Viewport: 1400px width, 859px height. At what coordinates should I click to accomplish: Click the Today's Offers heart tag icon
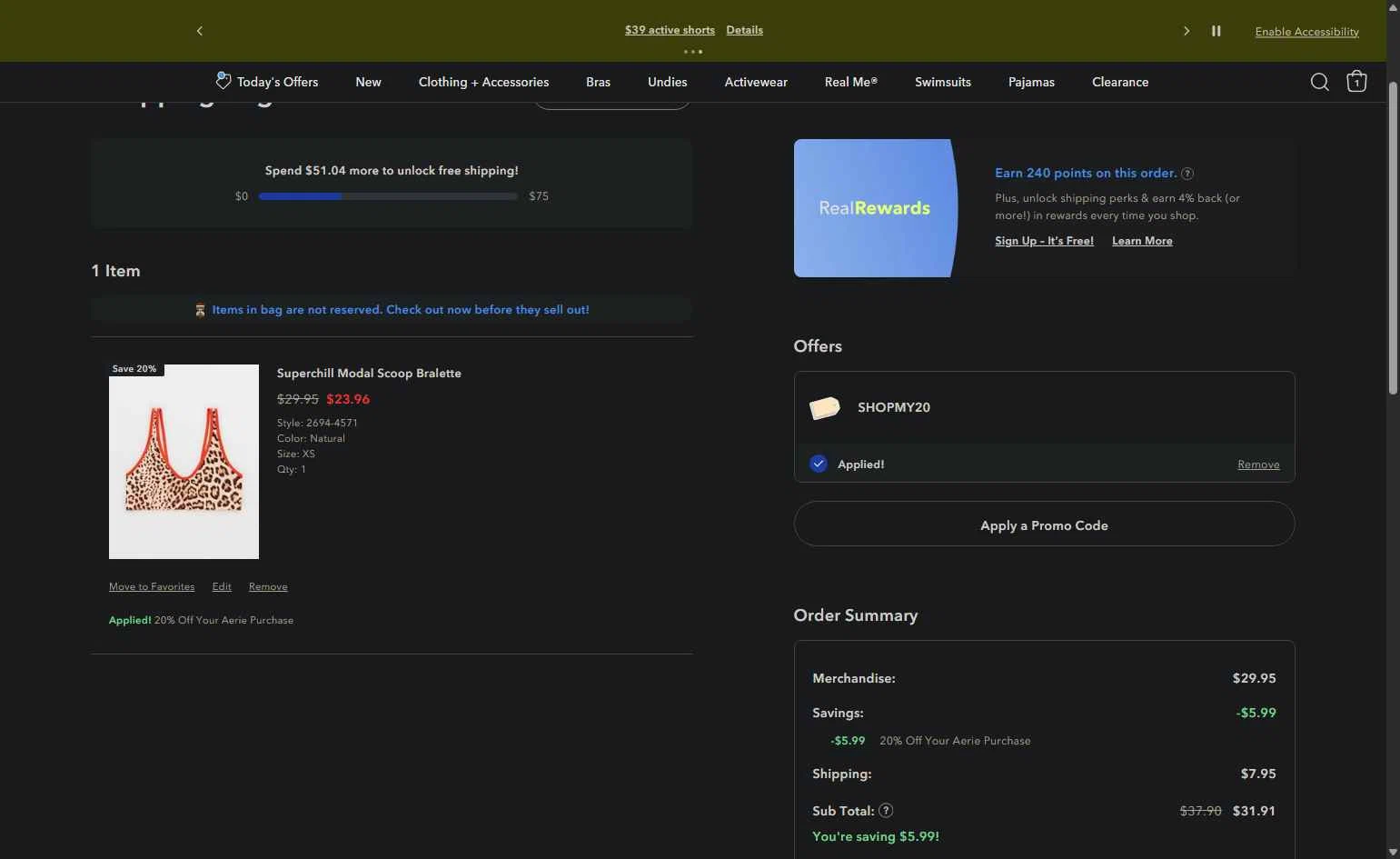coord(223,80)
